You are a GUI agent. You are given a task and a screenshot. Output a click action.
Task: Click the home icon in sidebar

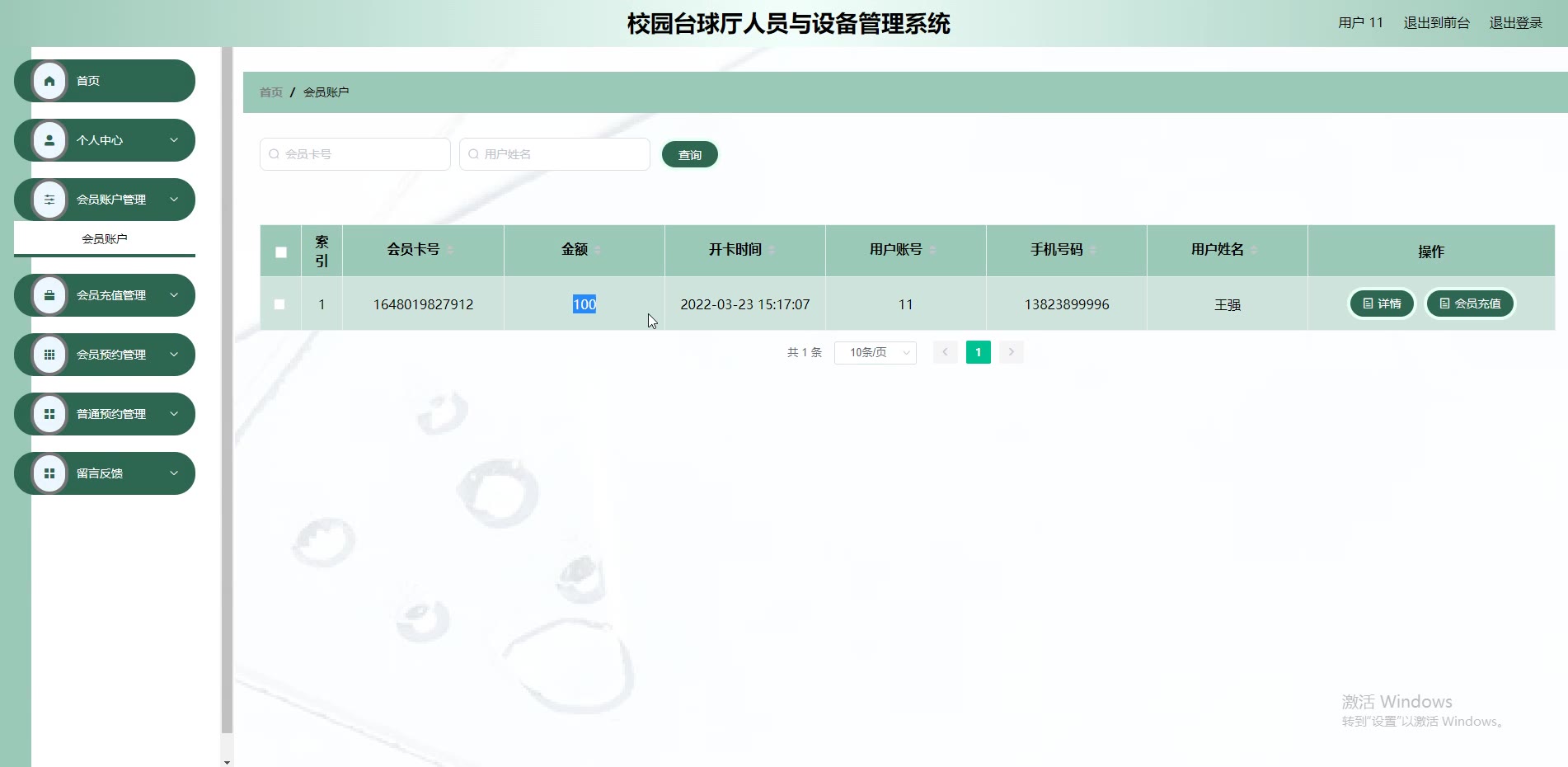49,81
